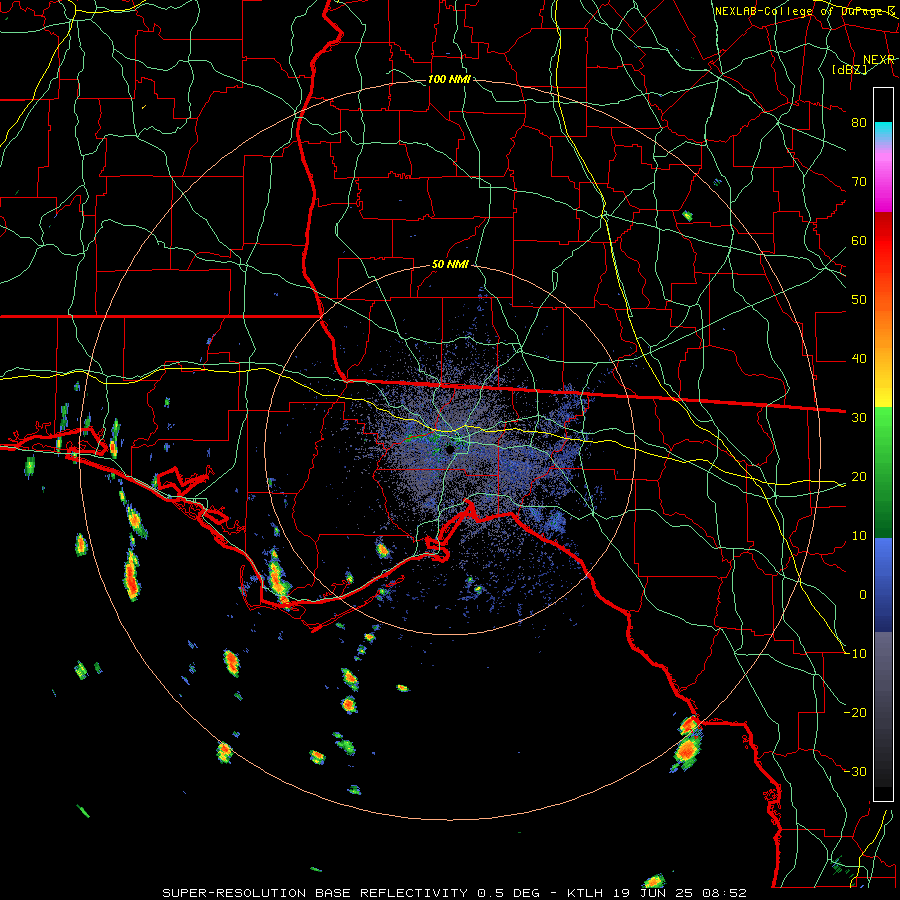Click the -10 value on dBZ scale
The image size is (900, 900).
coord(855,654)
